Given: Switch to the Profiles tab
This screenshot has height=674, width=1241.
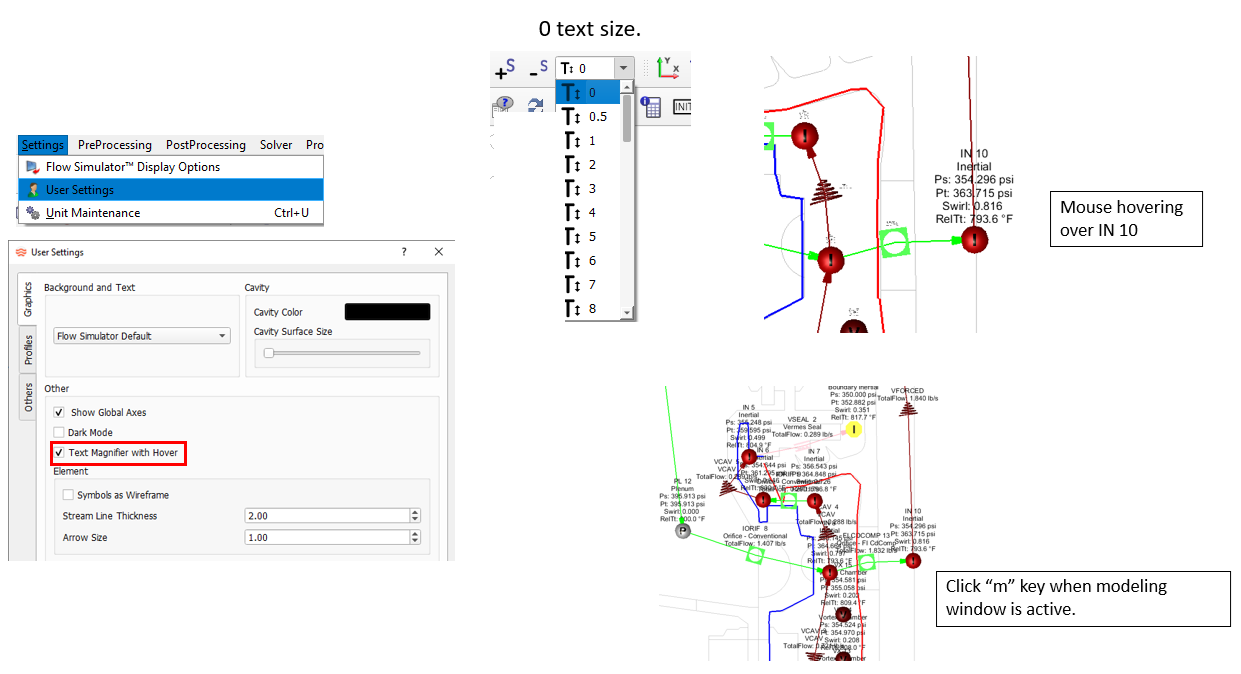Looking at the screenshot, I should (x=29, y=349).
